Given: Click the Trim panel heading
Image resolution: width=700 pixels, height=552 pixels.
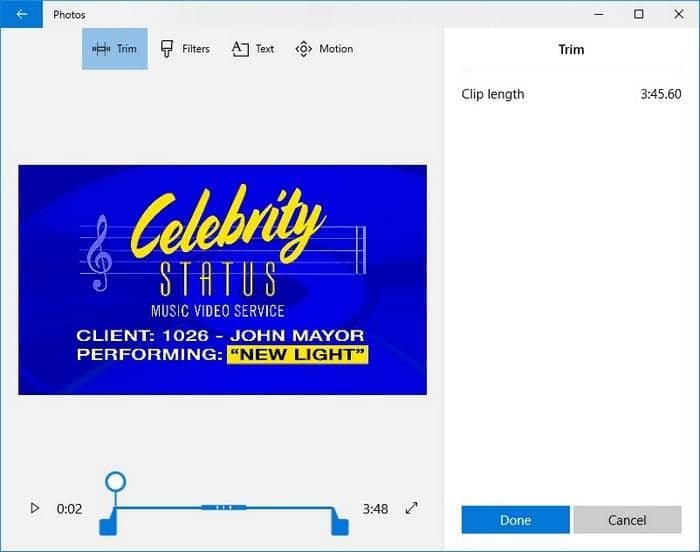Looking at the screenshot, I should (x=571, y=49).
